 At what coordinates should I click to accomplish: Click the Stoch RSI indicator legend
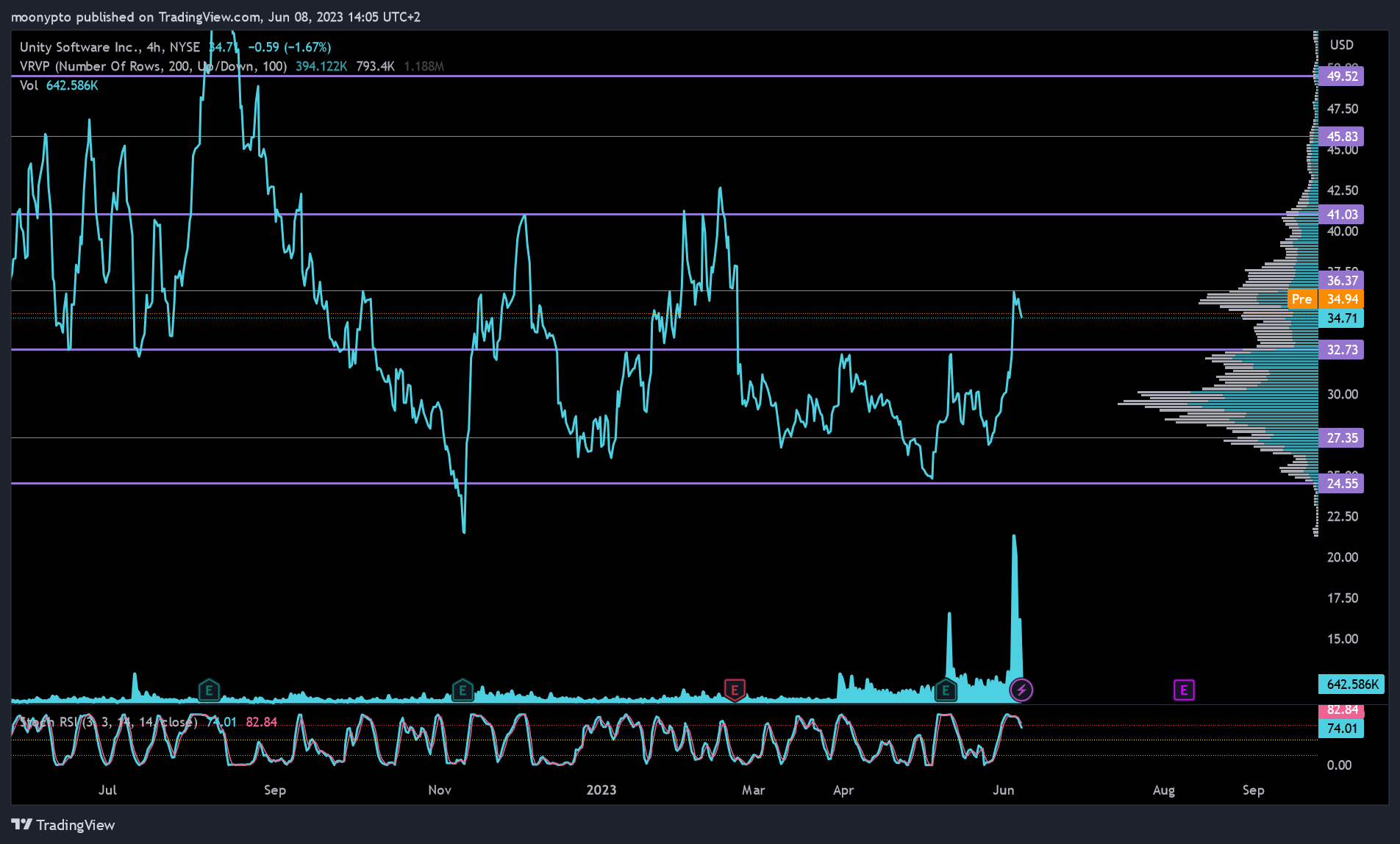pos(108,722)
